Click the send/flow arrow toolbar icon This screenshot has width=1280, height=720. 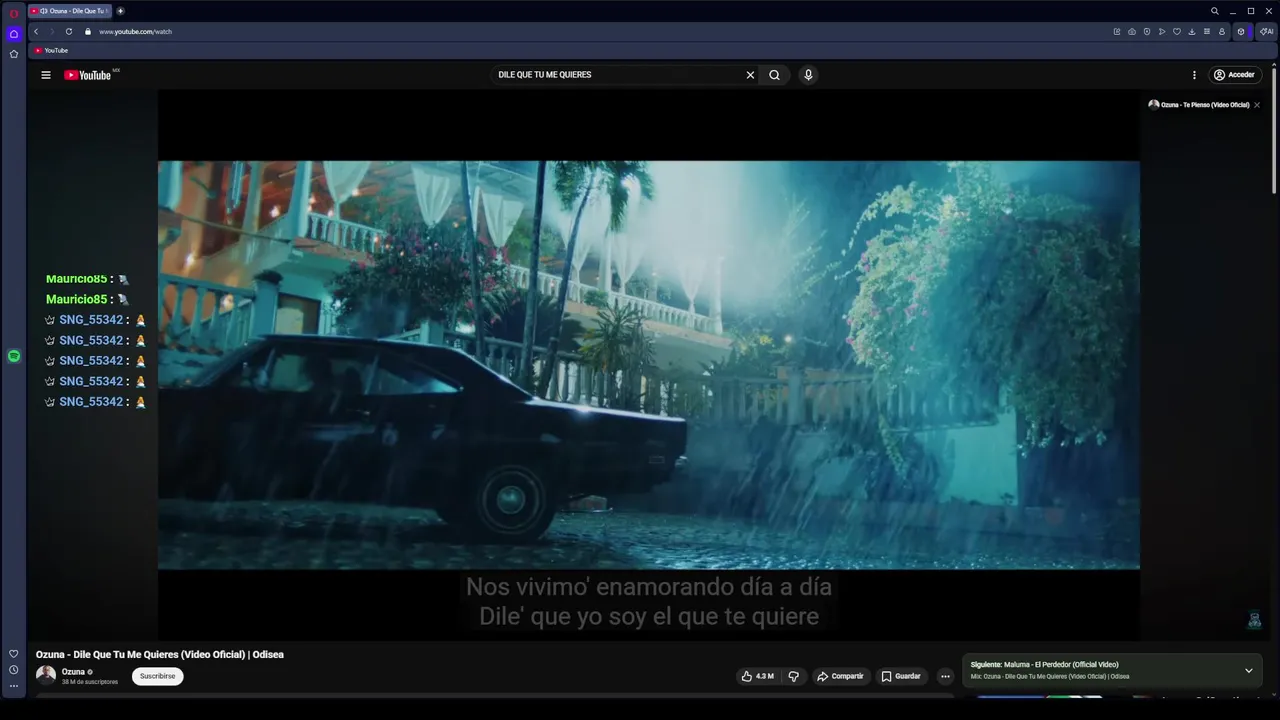point(1162,32)
